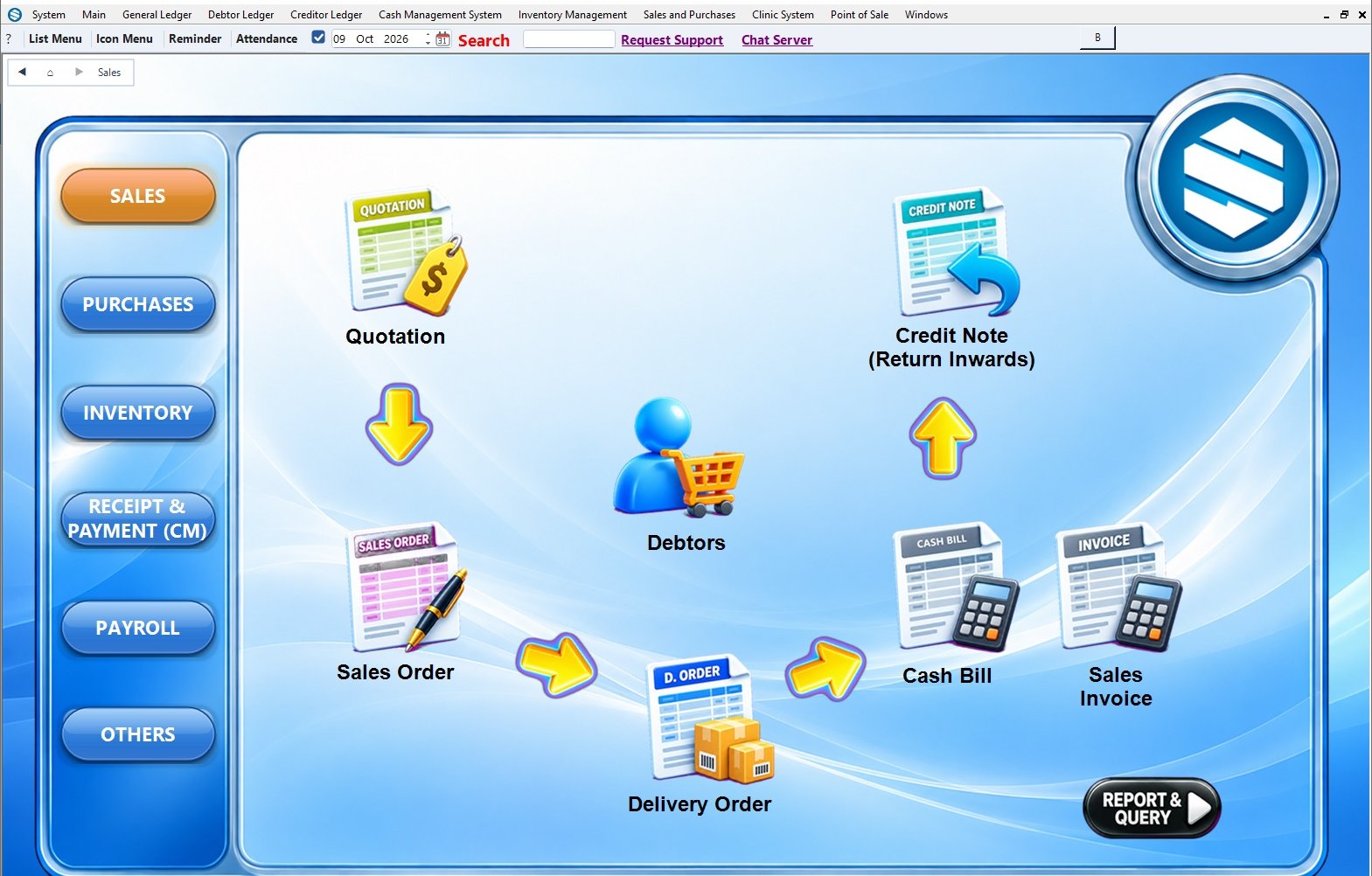Select the SALES sidebar button

point(138,196)
